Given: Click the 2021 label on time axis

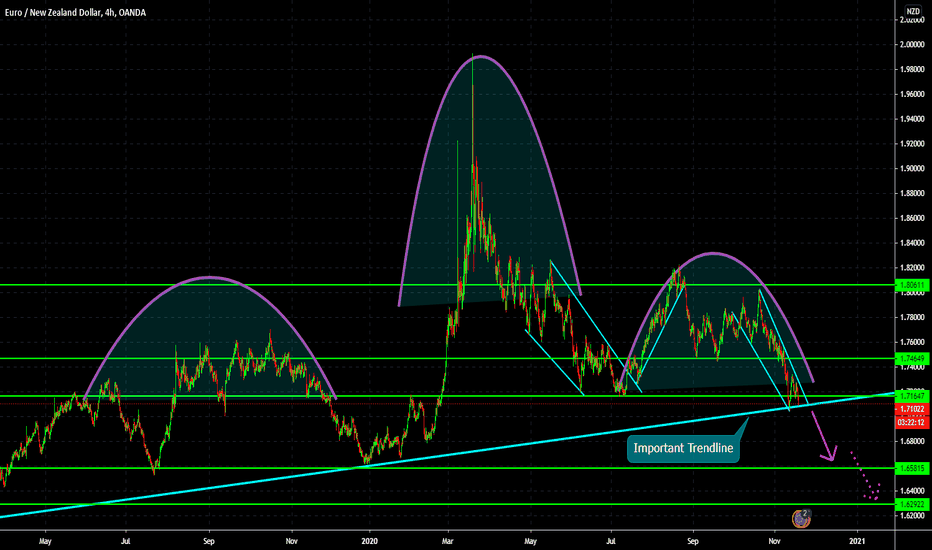Looking at the screenshot, I should (x=857, y=541).
